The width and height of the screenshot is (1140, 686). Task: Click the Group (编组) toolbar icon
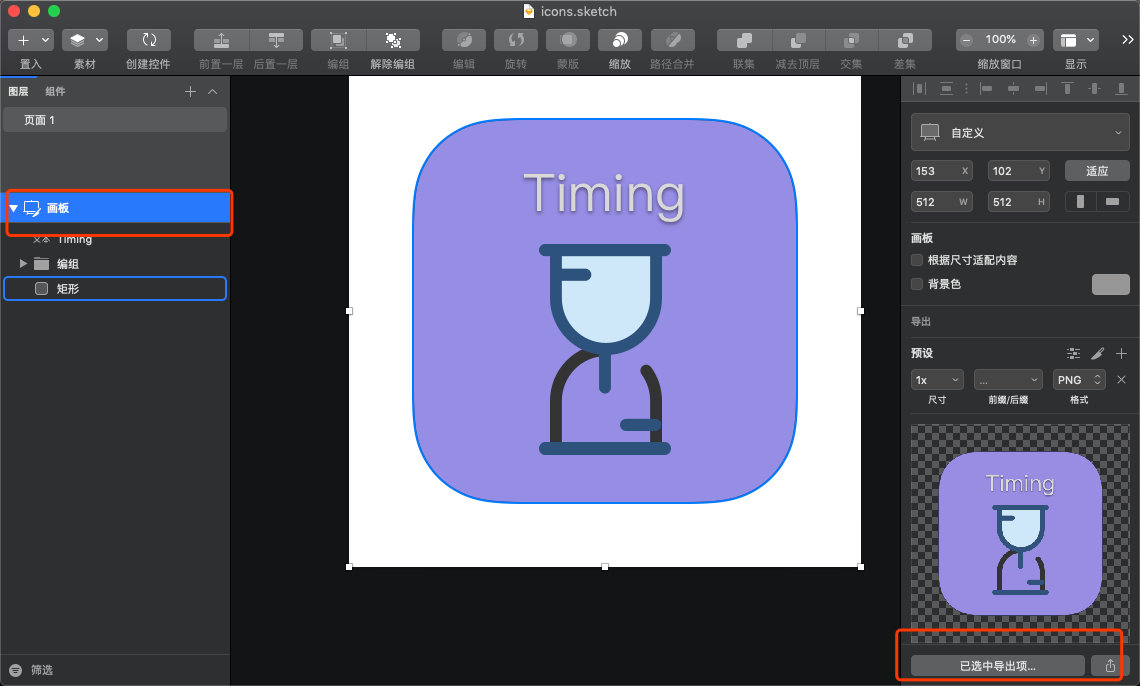[x=338, y=40]
